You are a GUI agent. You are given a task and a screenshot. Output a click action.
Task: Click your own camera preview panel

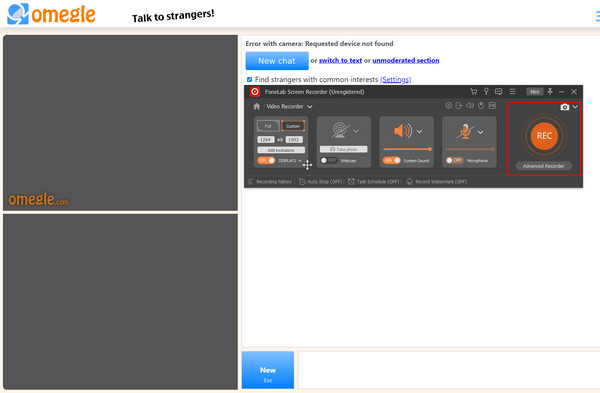120,302
